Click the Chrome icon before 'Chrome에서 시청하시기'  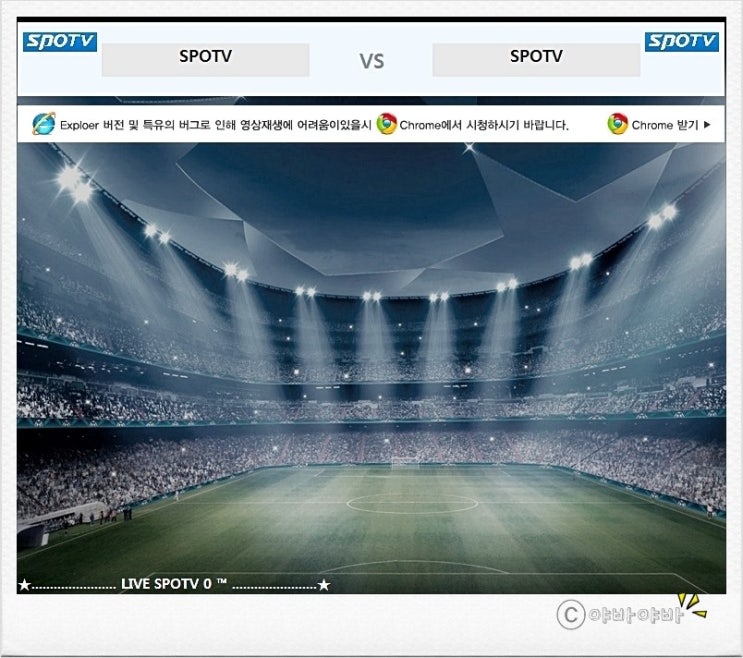(387, 124)
